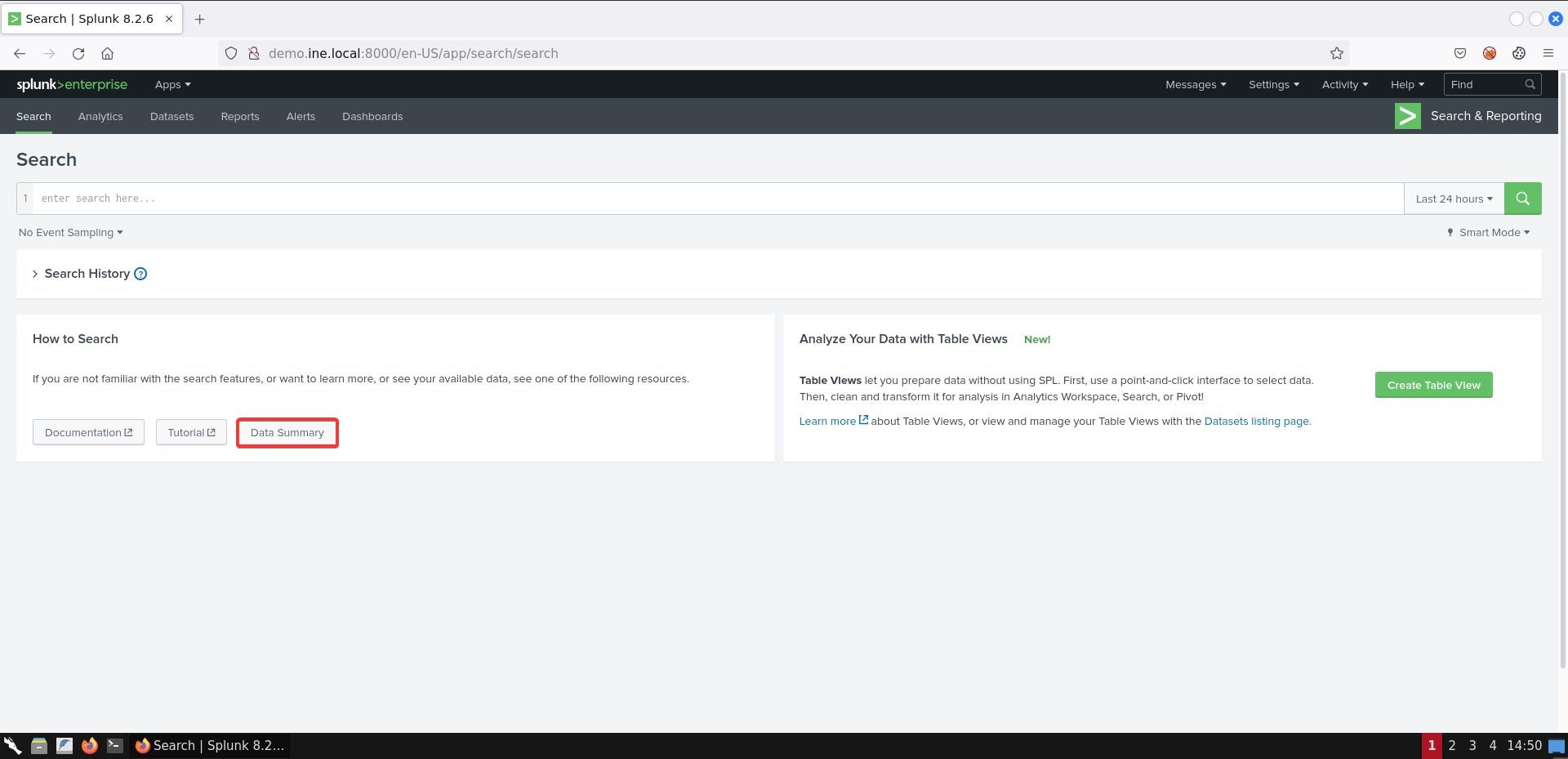The height and width of the screenshot is (759, 1568).
Task: Click the Splunk enterprise logo
Action: [x=72, y=85]
